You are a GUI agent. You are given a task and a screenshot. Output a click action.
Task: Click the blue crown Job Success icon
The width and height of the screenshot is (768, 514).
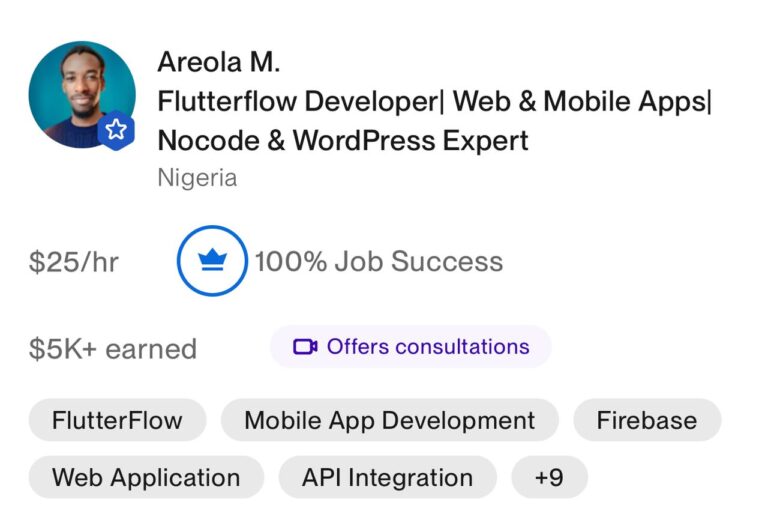tap(212, 261)
